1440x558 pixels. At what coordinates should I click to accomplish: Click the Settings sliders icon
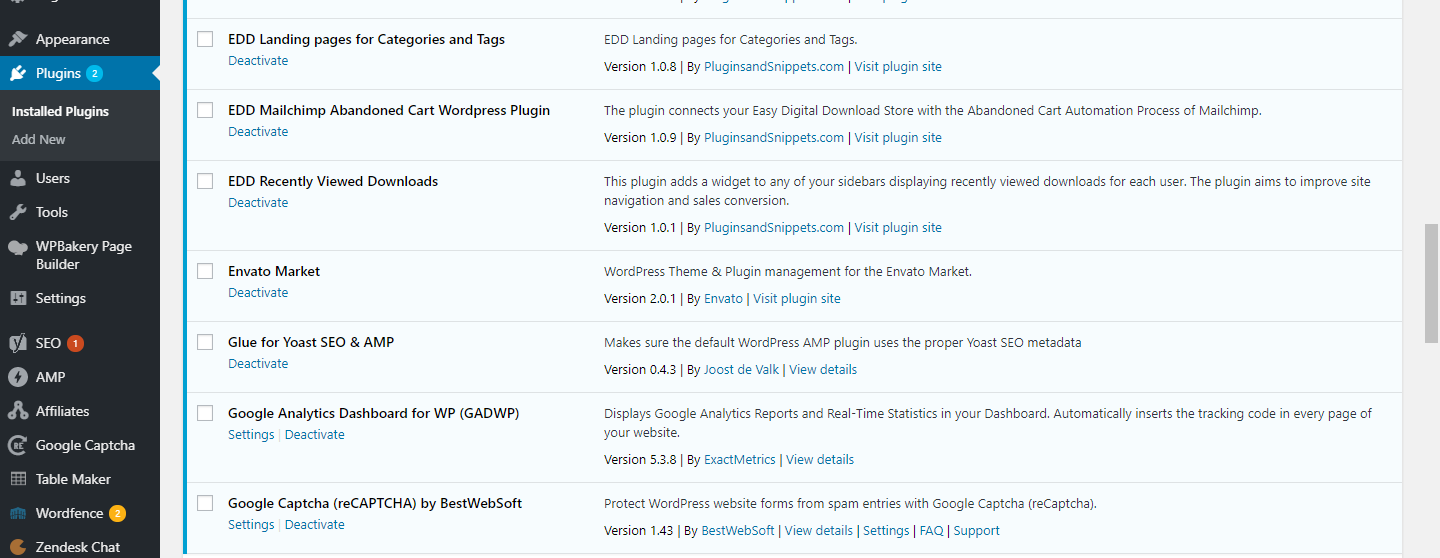(17, 298)
